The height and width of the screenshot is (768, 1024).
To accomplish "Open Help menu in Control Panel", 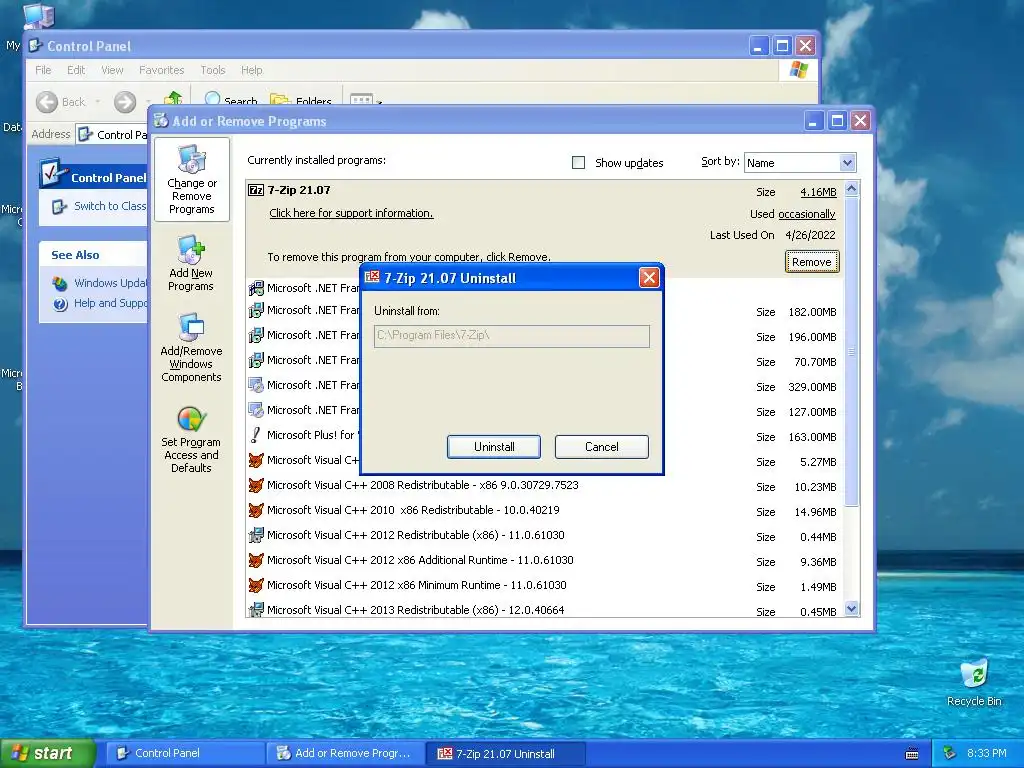I will coord(251,70).
